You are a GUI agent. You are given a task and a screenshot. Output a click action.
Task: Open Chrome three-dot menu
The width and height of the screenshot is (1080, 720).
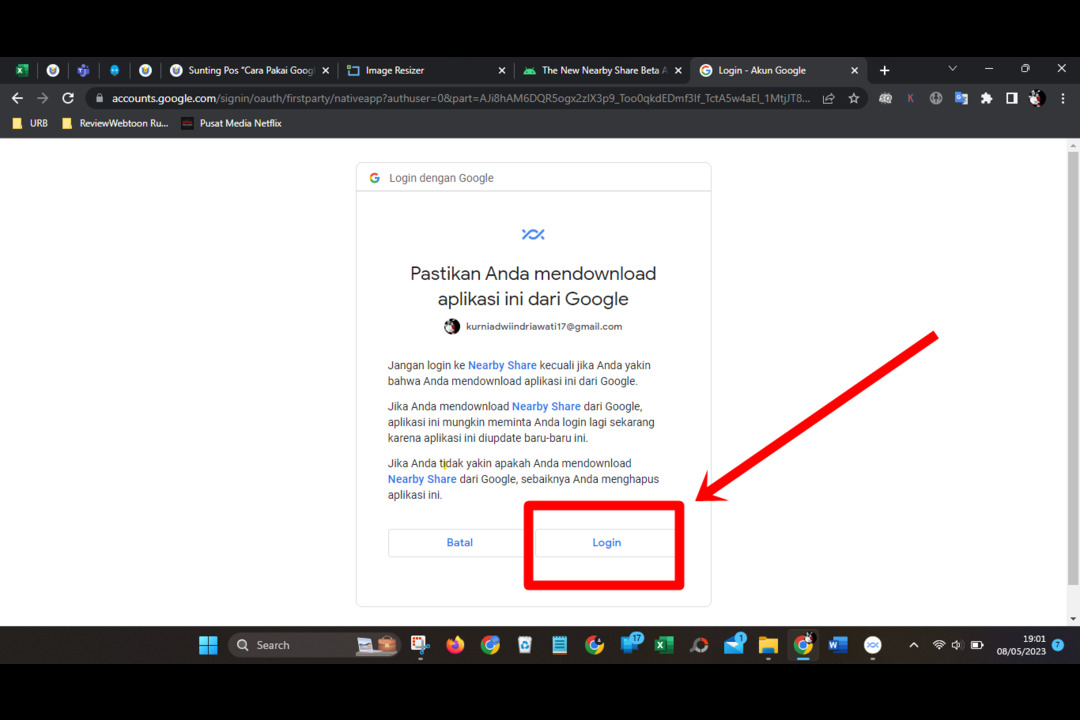click(x=1063, y=99)
